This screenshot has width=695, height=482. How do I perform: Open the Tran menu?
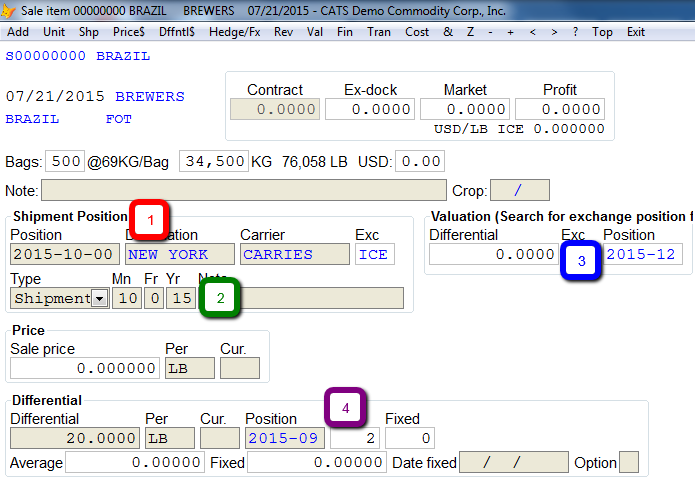coord(379,32)
